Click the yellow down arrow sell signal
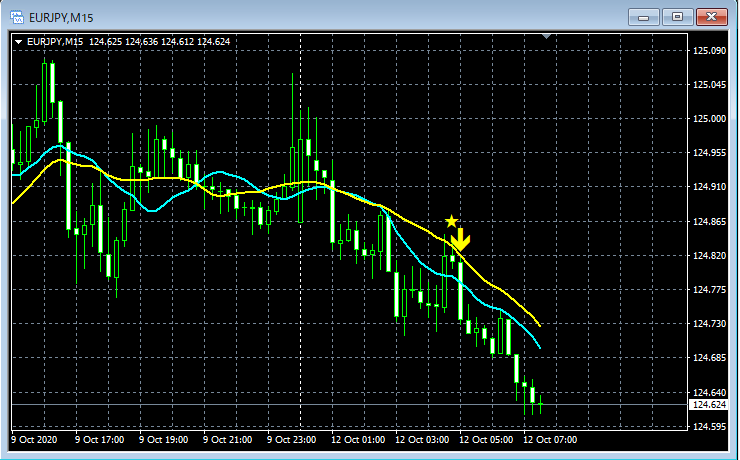The height and width of the screenshot is (460, 740). tap(460, 240)
